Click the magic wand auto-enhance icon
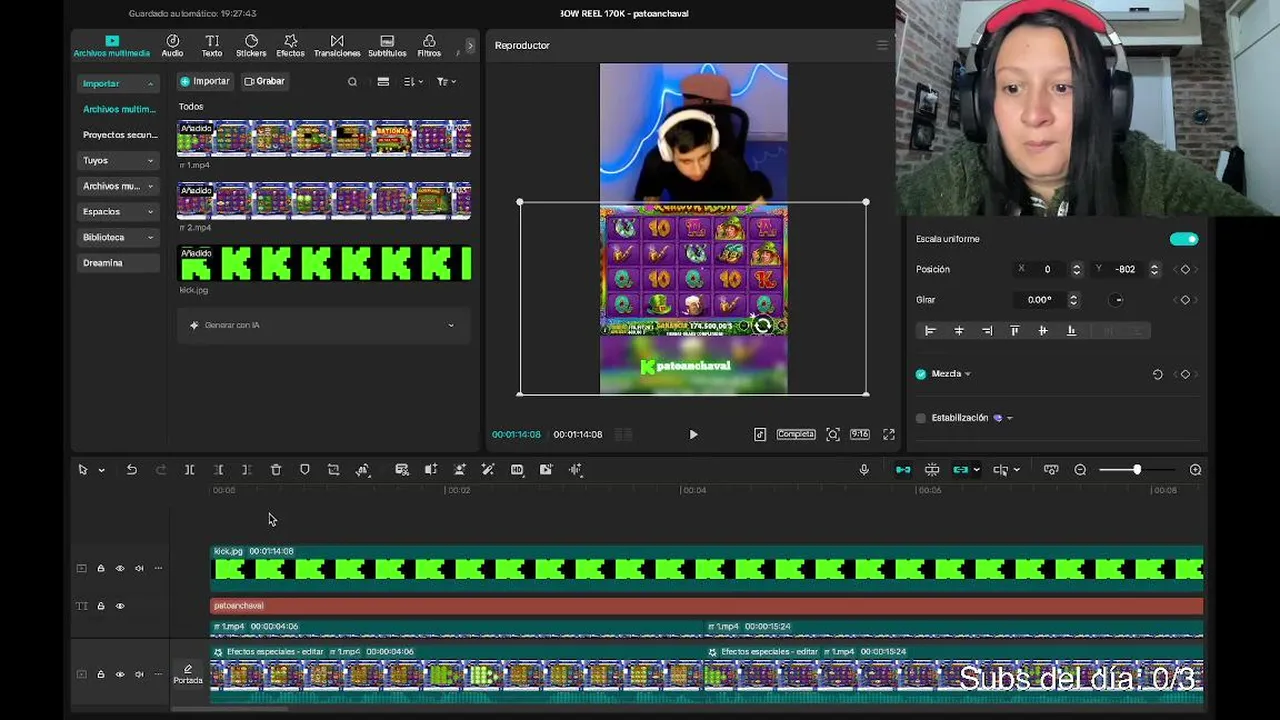The width and height of the screenshot is (1280, 720). pos(488,470)
